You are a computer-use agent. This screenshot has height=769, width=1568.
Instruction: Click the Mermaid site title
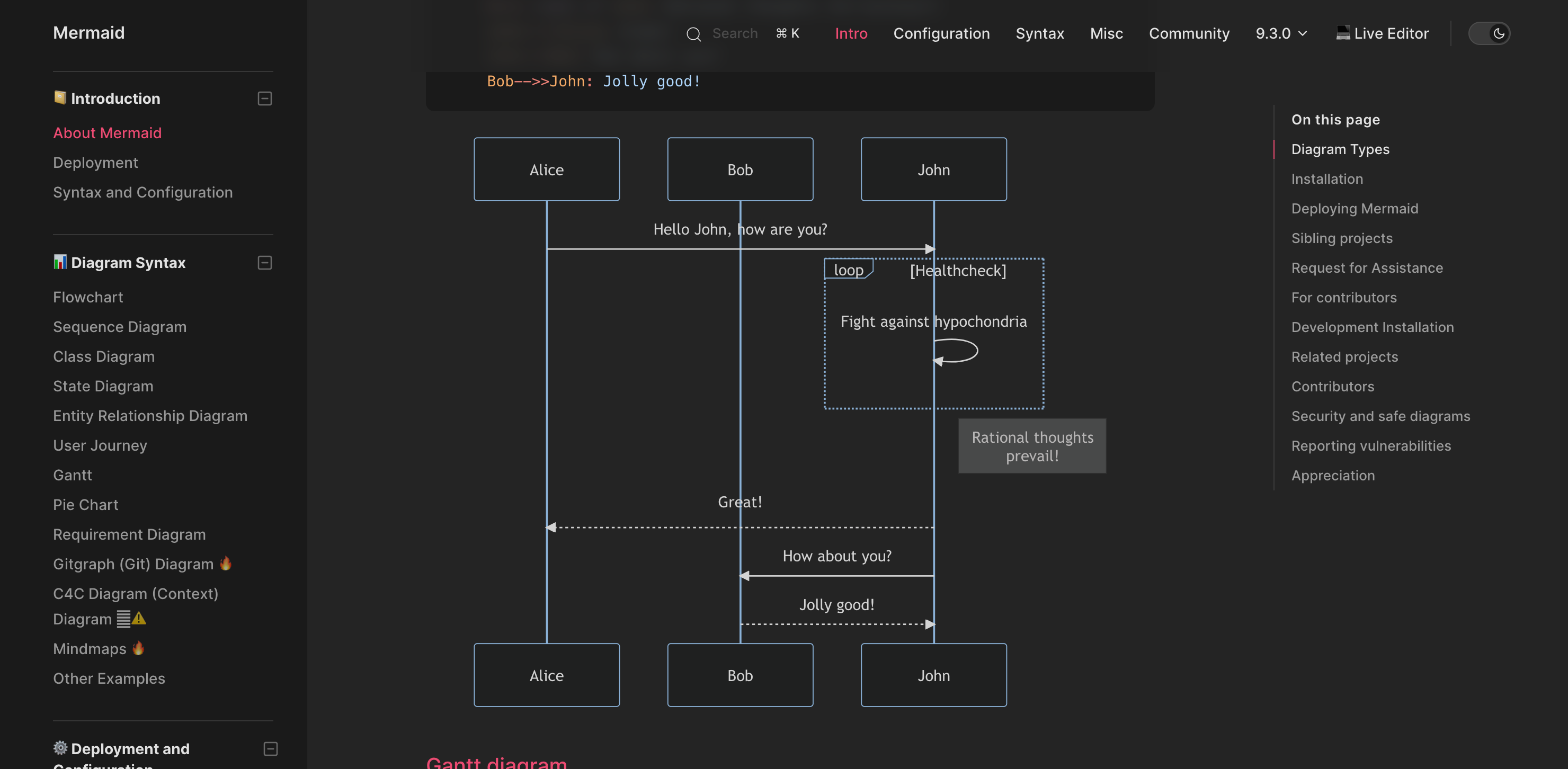coord(88,33)
